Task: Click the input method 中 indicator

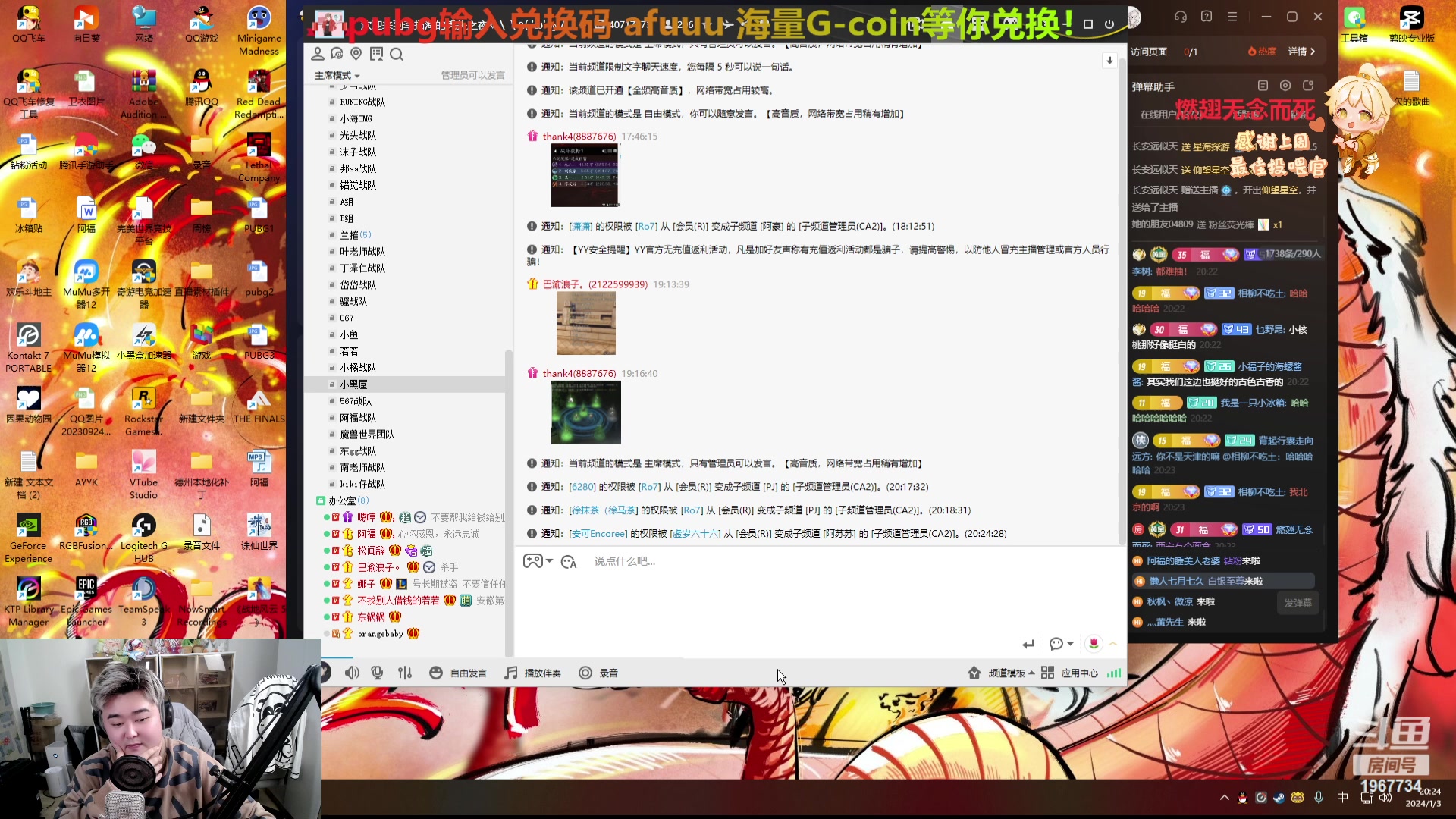Action: coord(1342,798)
